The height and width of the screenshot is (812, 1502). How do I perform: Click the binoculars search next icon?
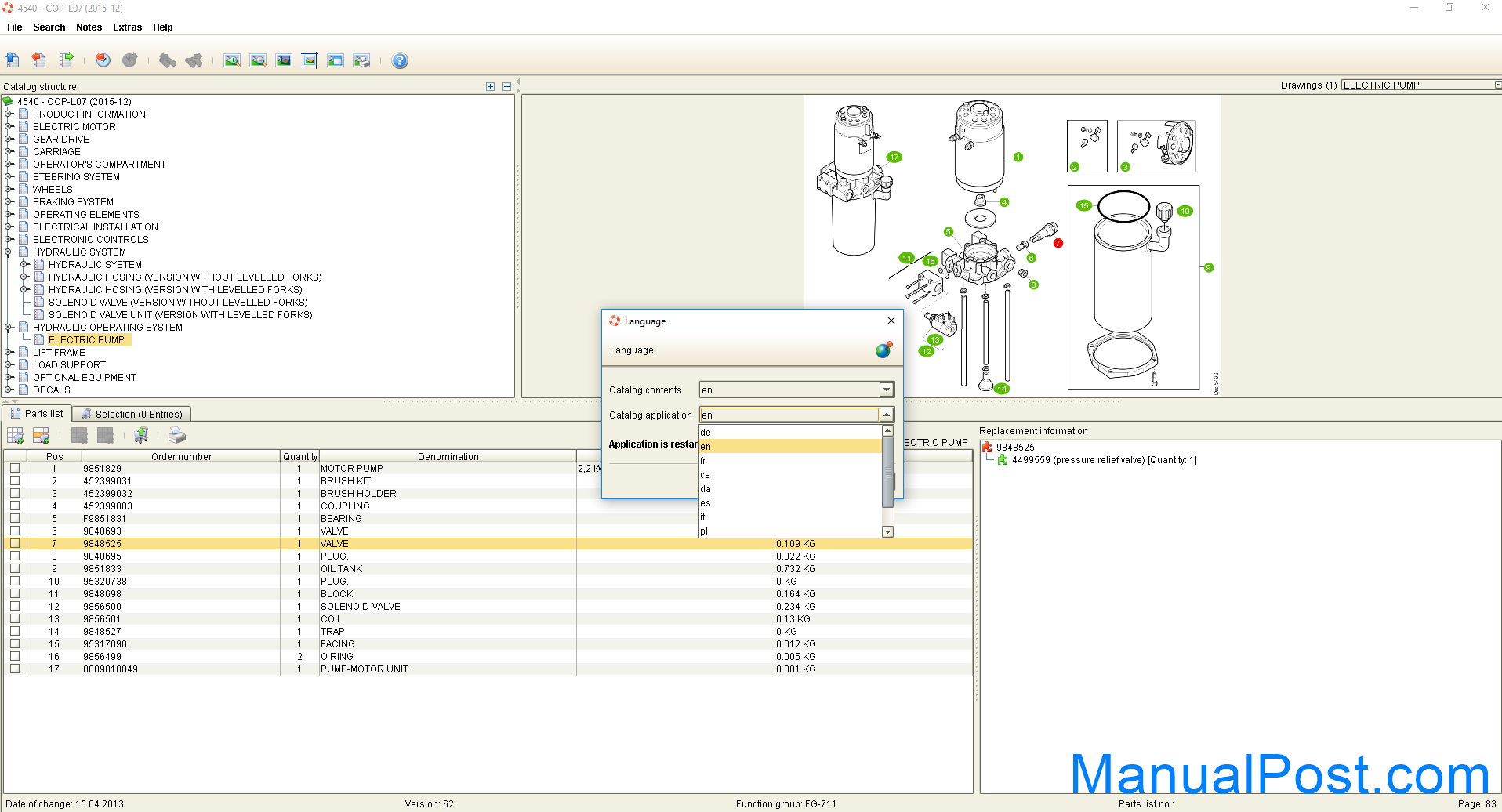click(x=194, y=60)
